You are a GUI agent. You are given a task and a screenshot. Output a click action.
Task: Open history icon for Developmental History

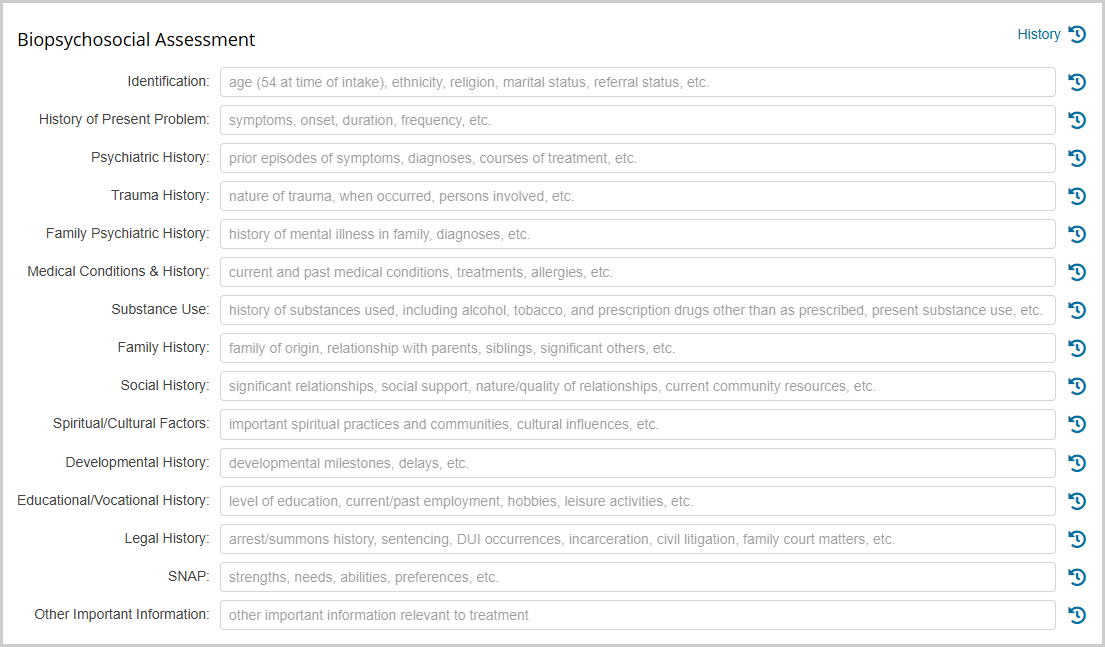pos(1077,464)
